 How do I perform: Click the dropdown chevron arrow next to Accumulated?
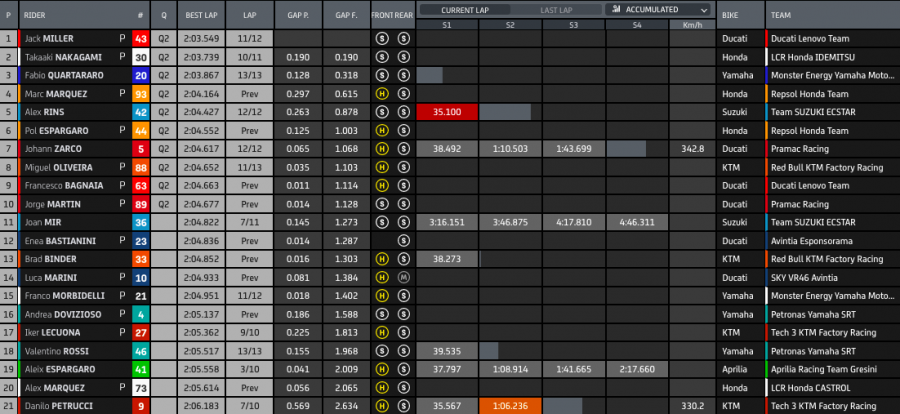(x=705, y=9)
